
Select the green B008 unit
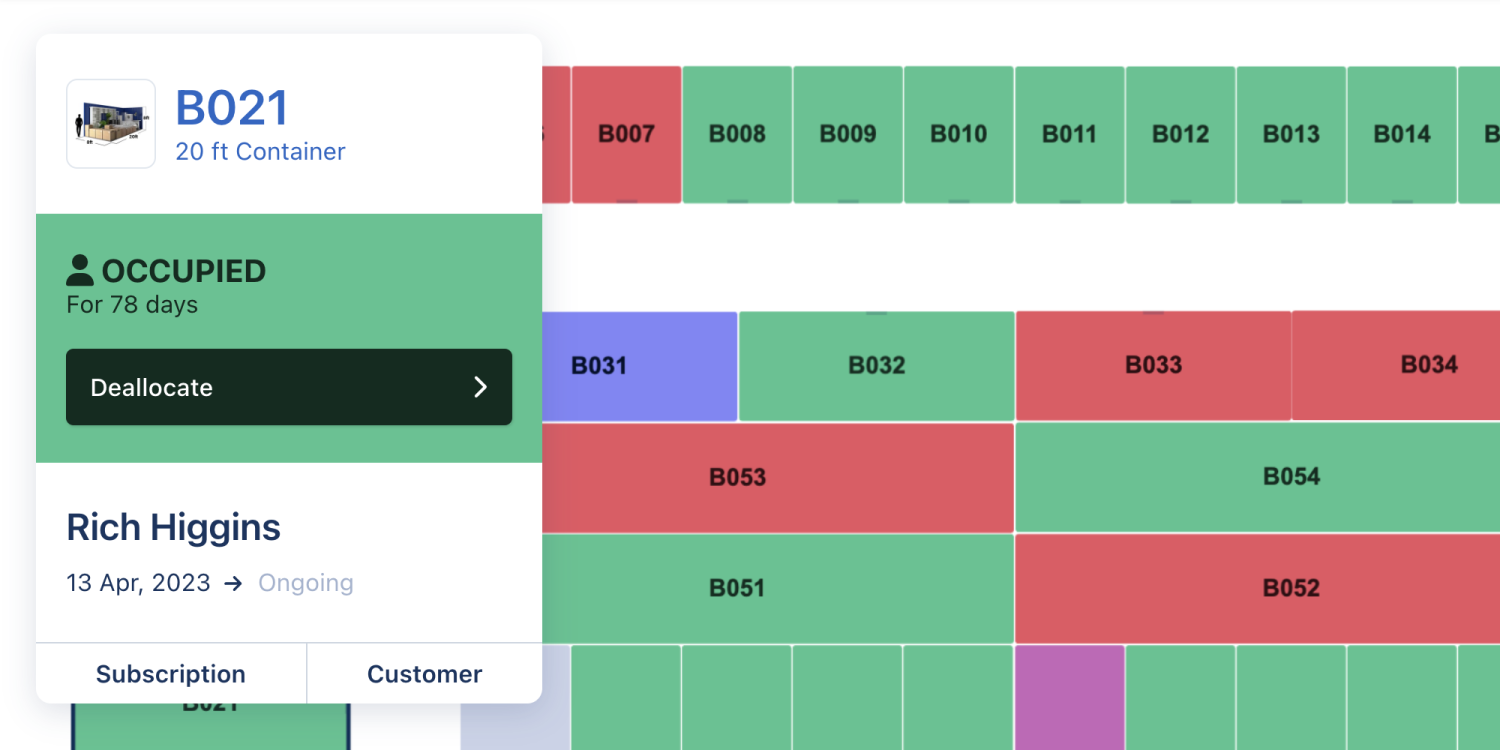point(737,134)
